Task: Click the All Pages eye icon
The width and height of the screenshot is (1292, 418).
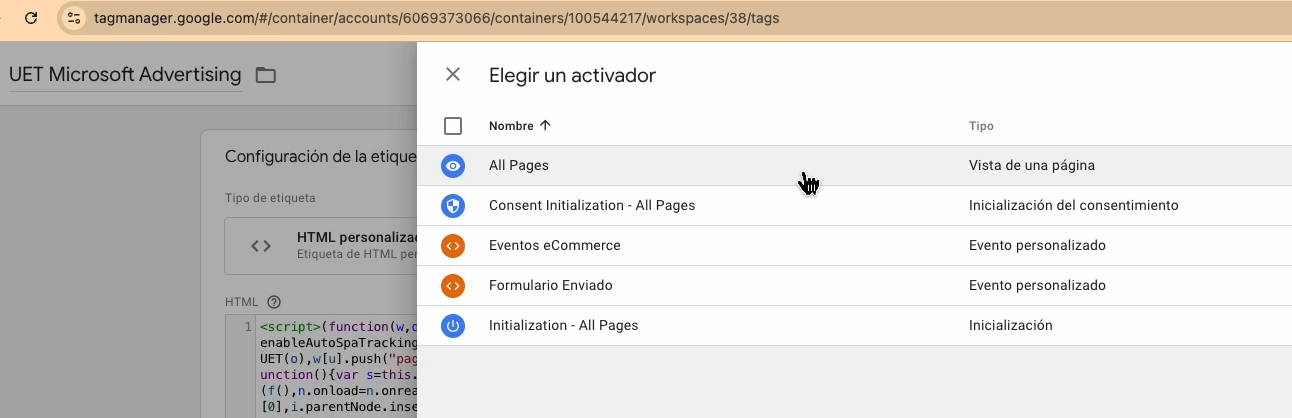Action: tap(453, 166)
